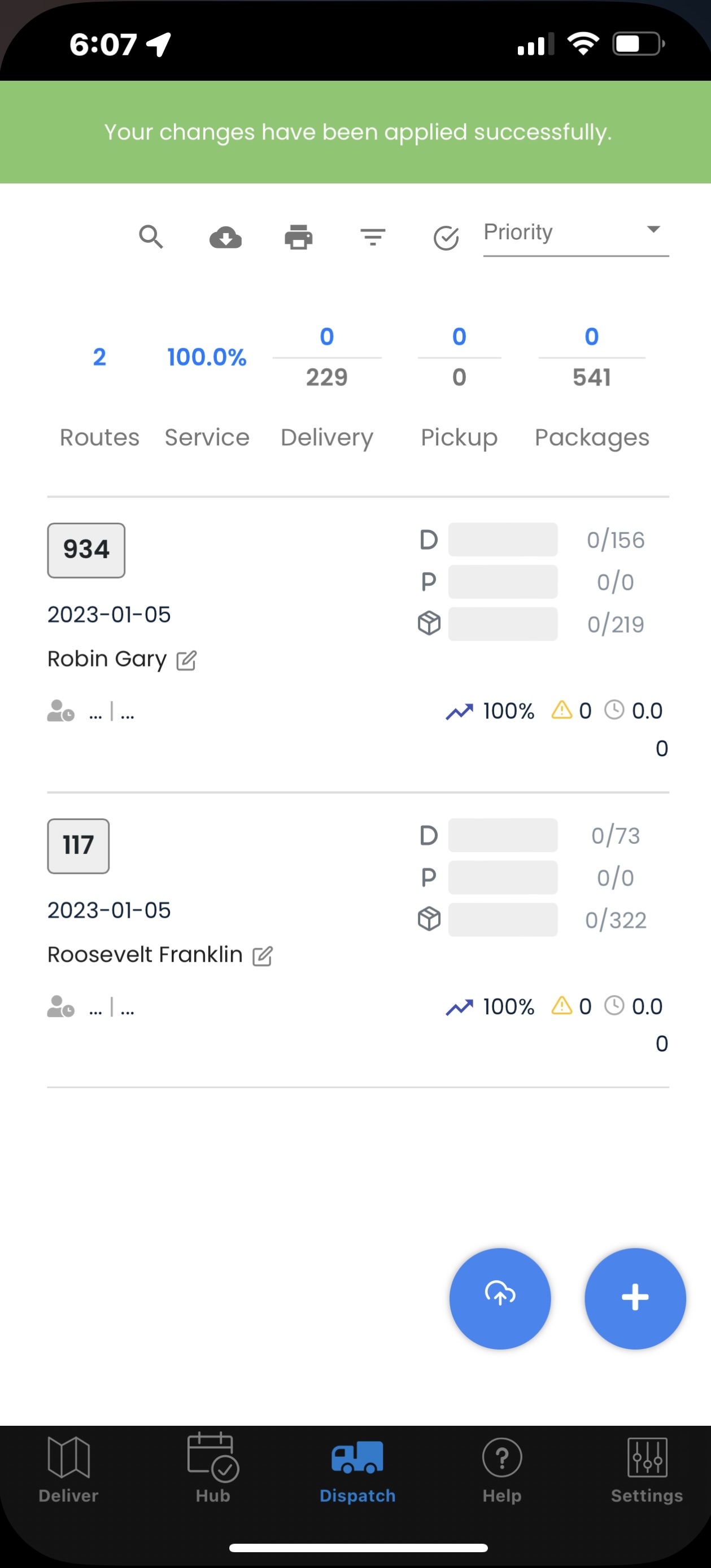Open the Settings tab
Screen dimensions: 711x1568
(647, 1469)
